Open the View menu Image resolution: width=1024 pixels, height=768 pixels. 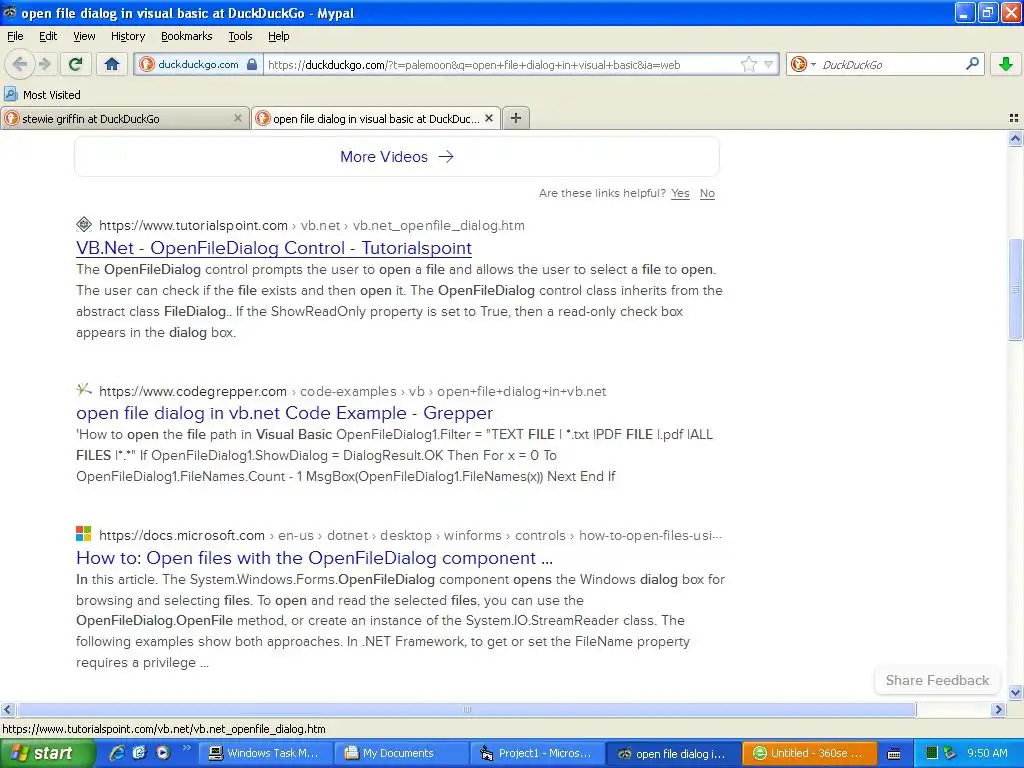click(84, 36)
